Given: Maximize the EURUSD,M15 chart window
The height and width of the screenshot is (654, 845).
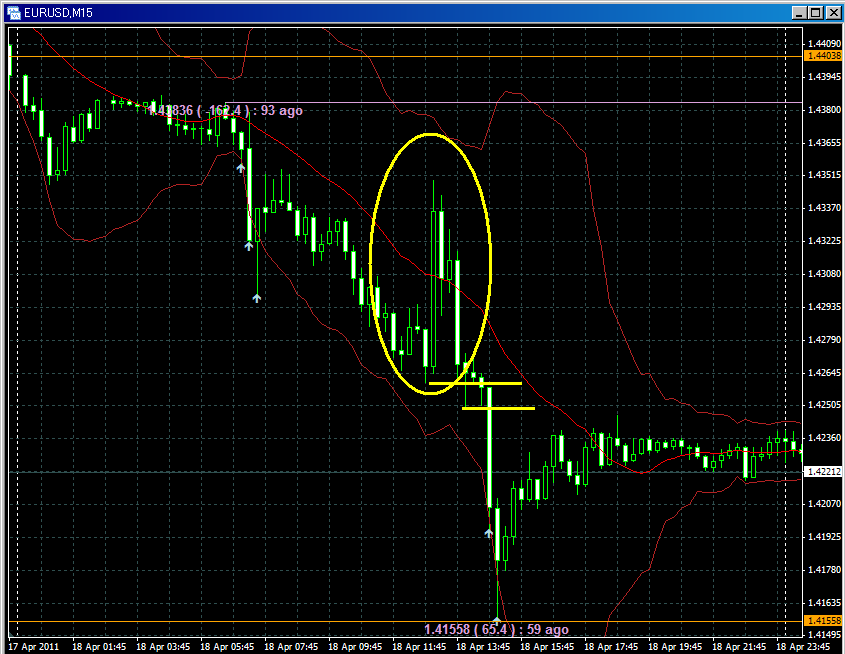Looking at the screenshot, I should tap(816, 12).
